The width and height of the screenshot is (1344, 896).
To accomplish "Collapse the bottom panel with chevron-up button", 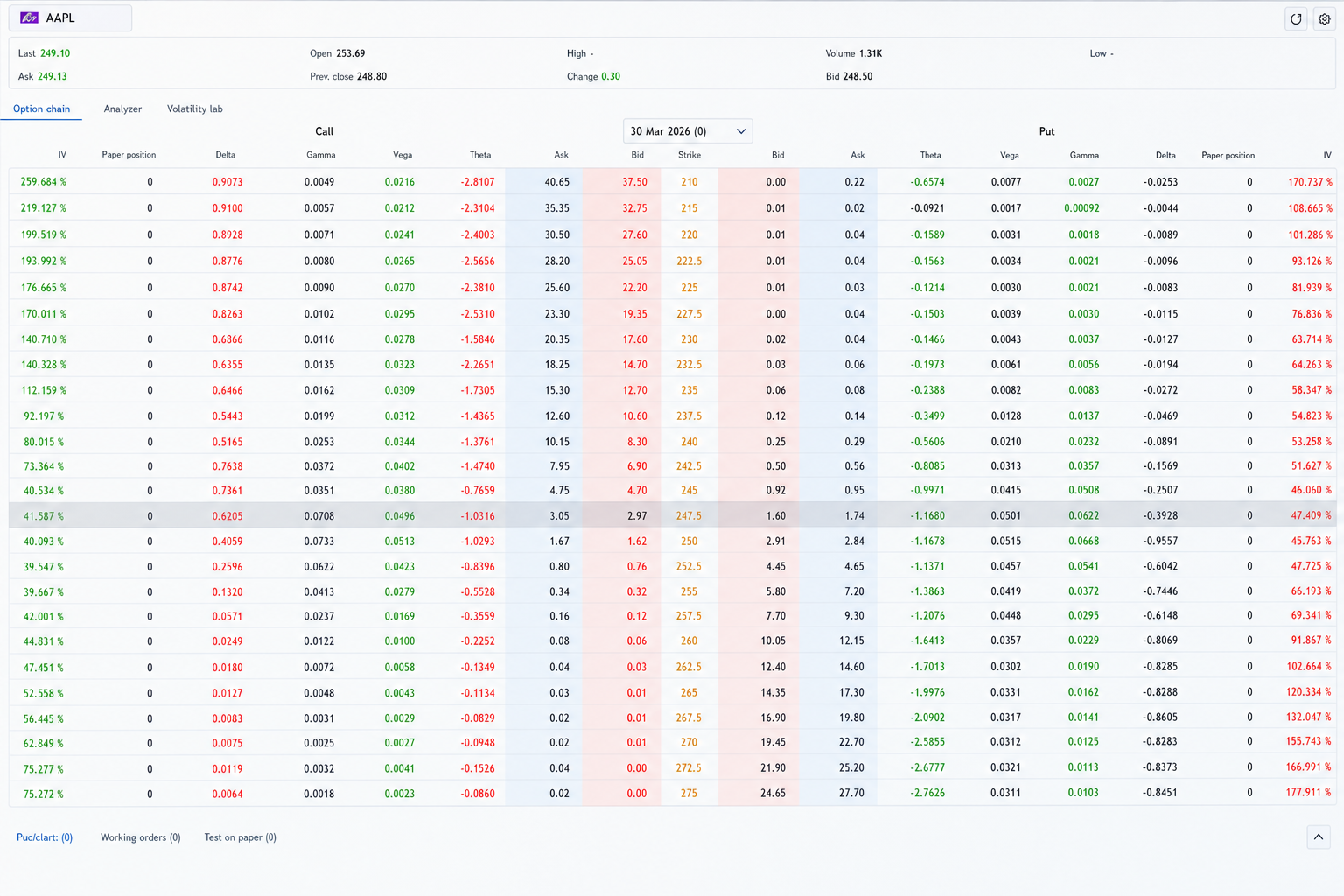I will (1319, 837).
